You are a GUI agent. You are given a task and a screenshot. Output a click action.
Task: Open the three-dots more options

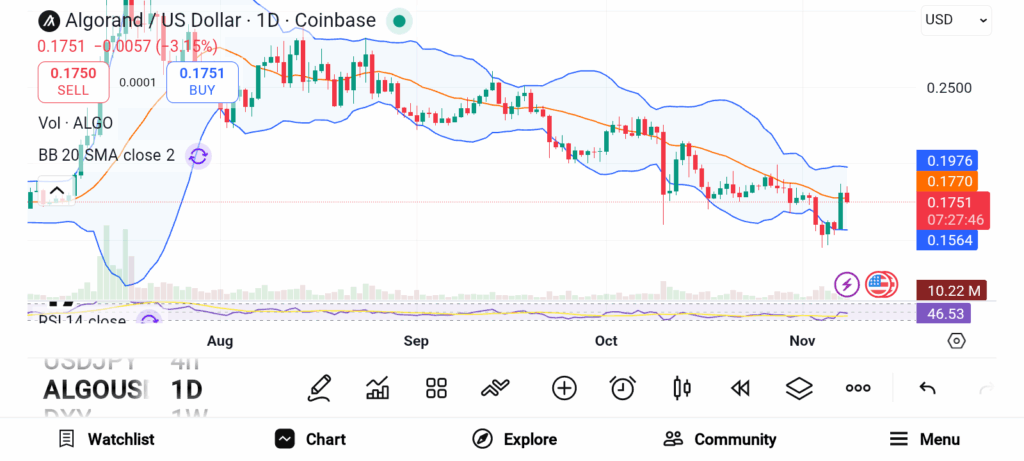(x=858, y=388)
